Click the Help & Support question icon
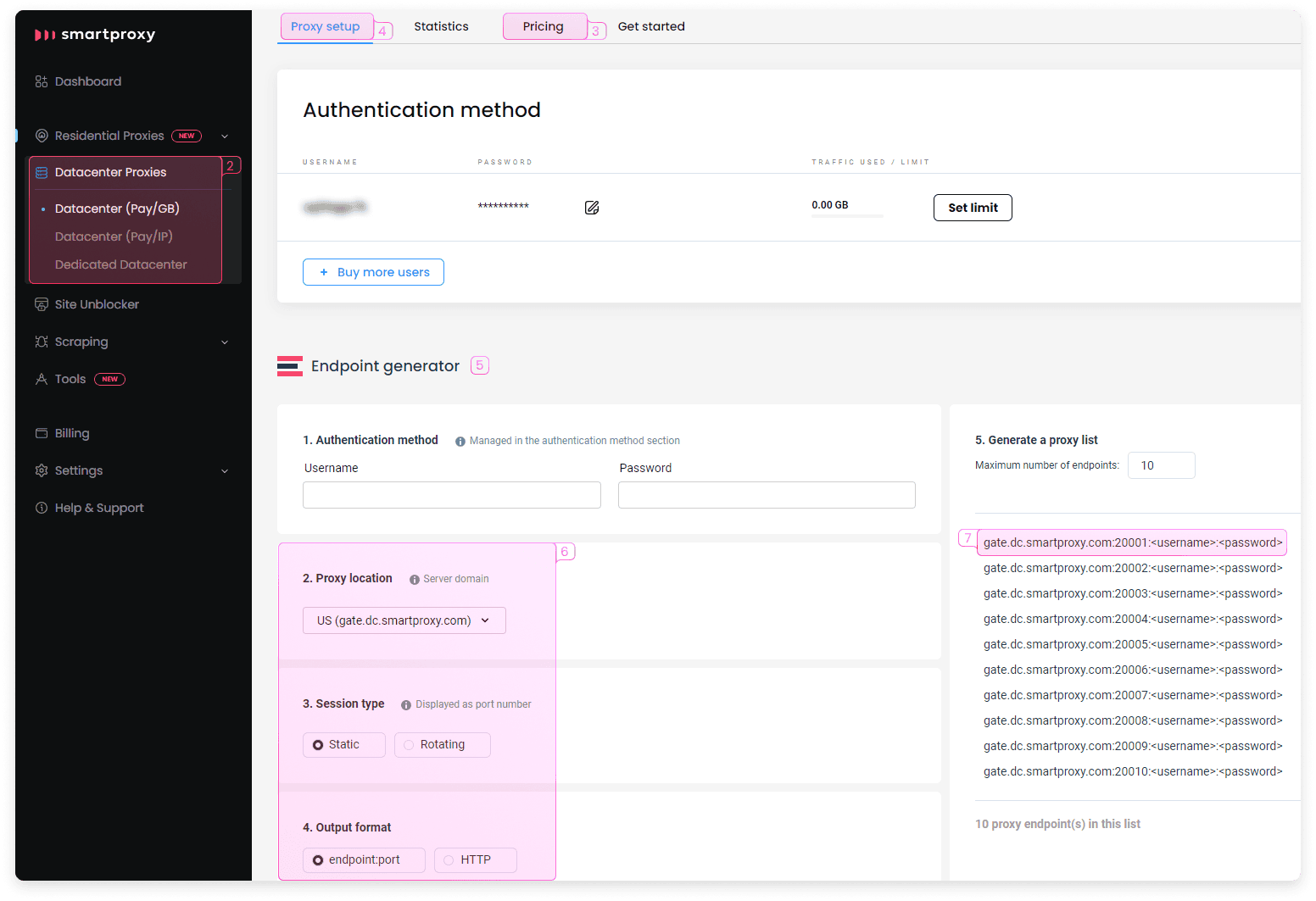Screen dimensions: 1316x901 (x=41, y=508)
